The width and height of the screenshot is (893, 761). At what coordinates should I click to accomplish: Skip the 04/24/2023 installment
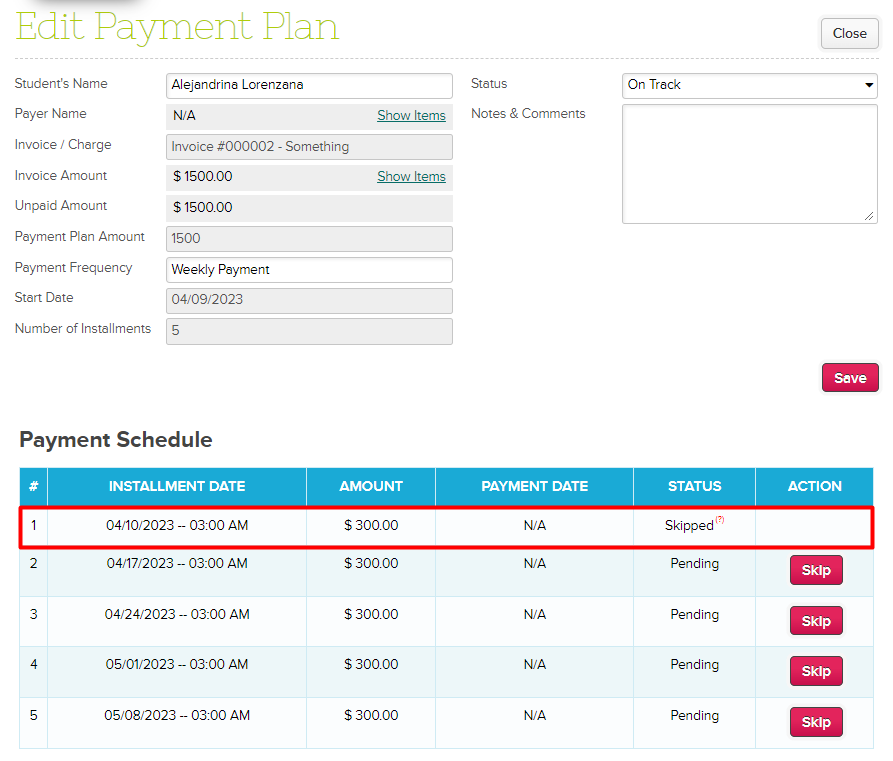point(816,621)
